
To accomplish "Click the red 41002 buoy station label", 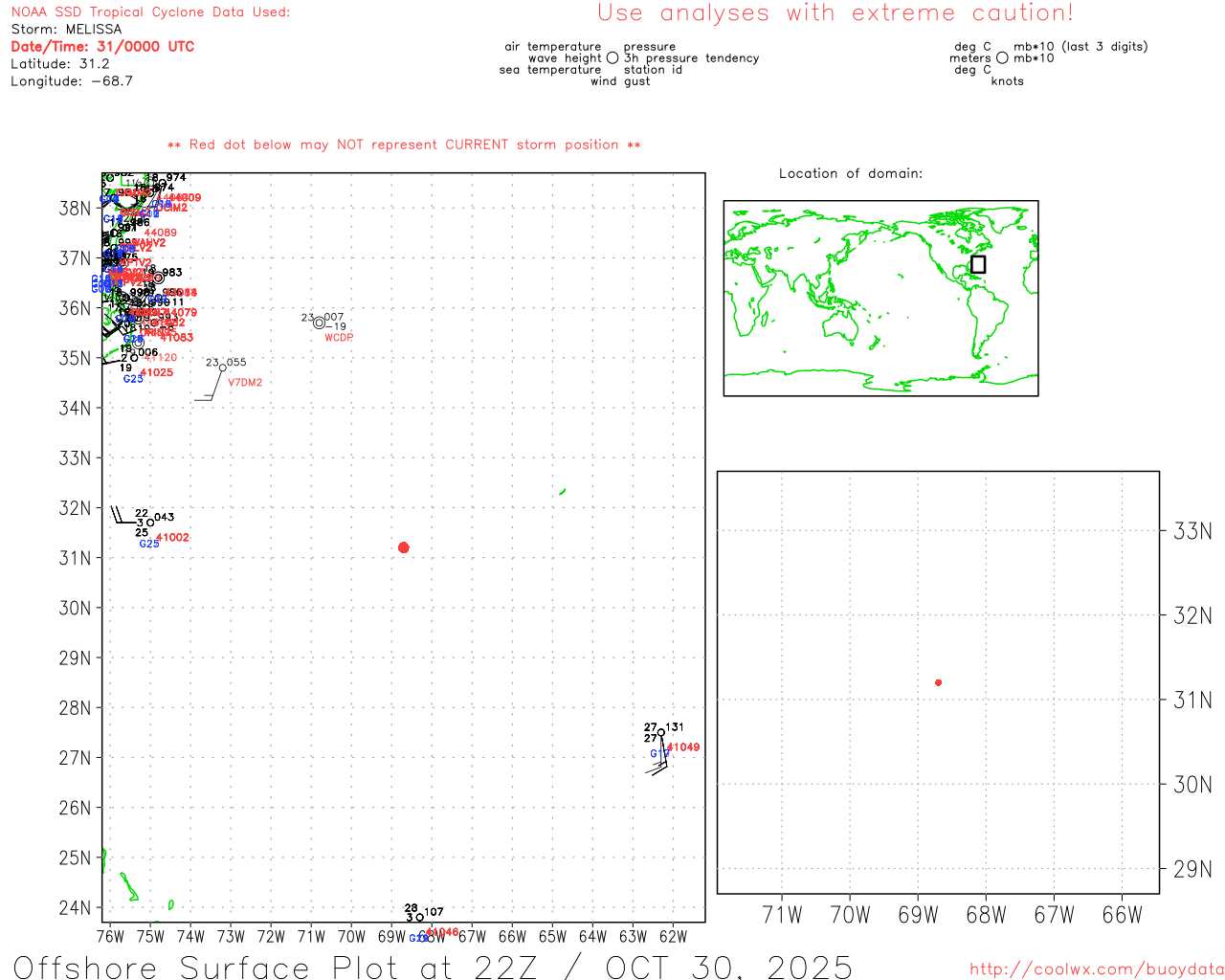I will (172, 538).
